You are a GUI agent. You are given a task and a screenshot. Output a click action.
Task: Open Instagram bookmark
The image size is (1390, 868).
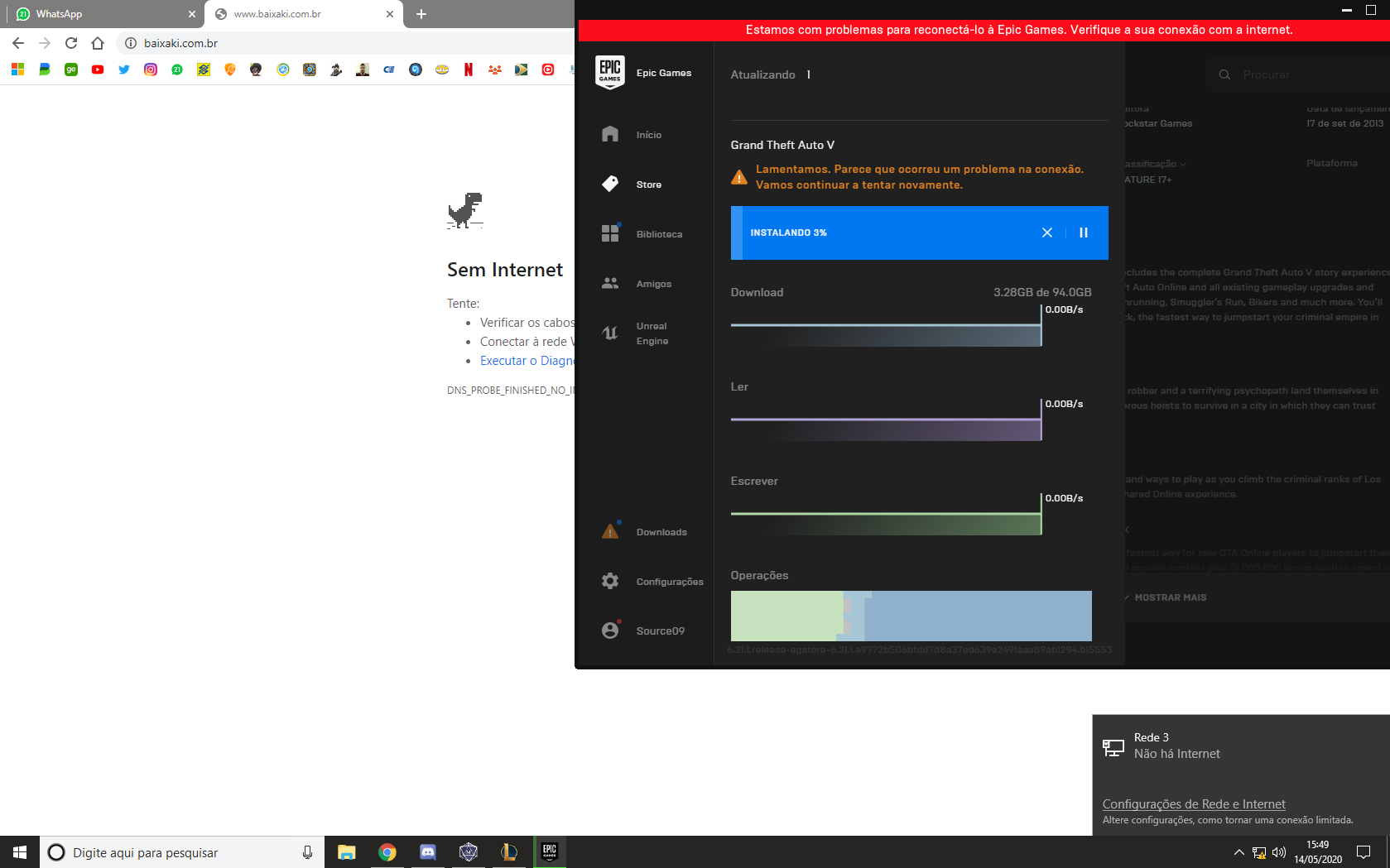click(x=151, y=70)
